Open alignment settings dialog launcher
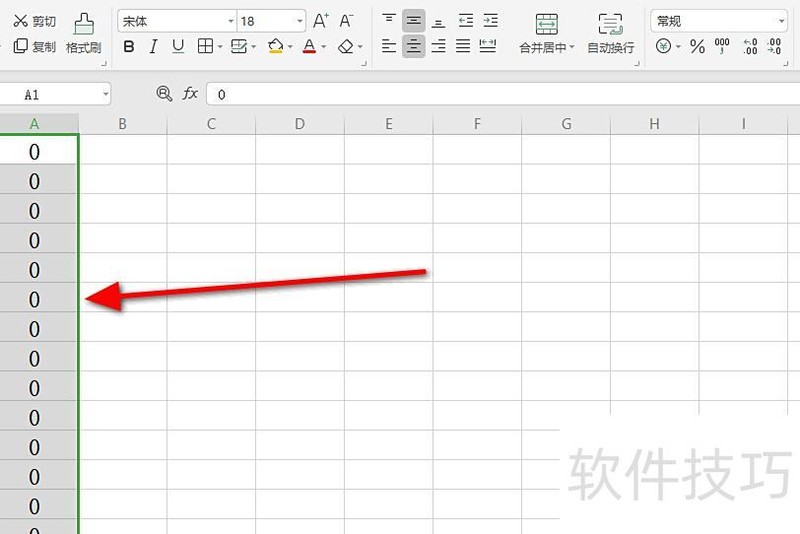Viewport: 800px width, 534px height. pyautogui.click(x=637, y=64)
